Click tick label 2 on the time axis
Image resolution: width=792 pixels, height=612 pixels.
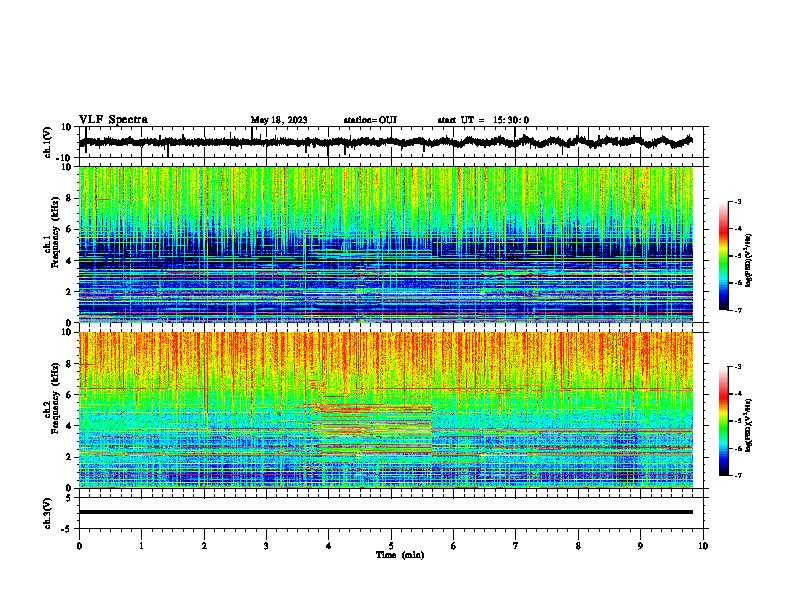coord(204,546)
